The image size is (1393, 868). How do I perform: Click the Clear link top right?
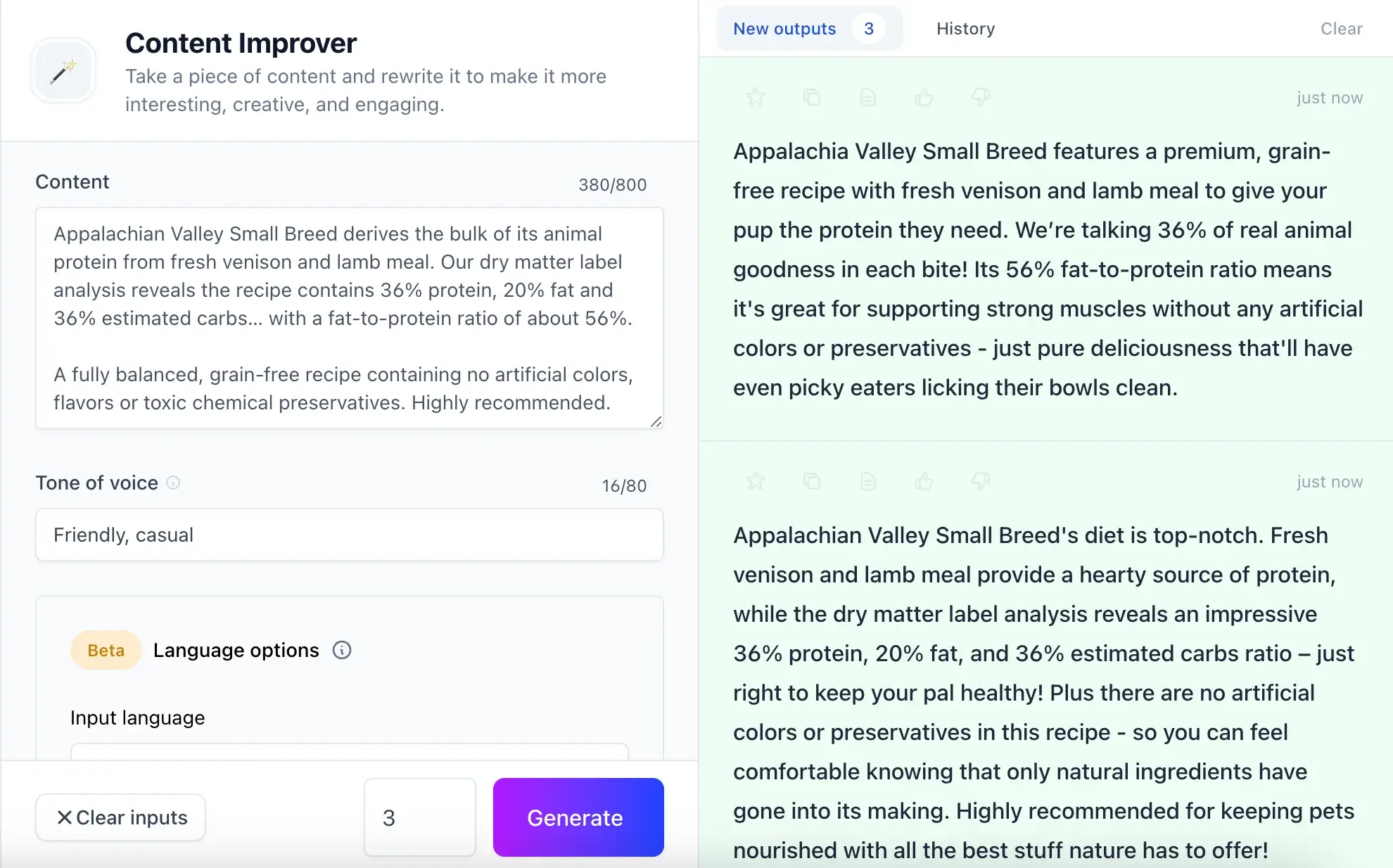(1341, 28)
